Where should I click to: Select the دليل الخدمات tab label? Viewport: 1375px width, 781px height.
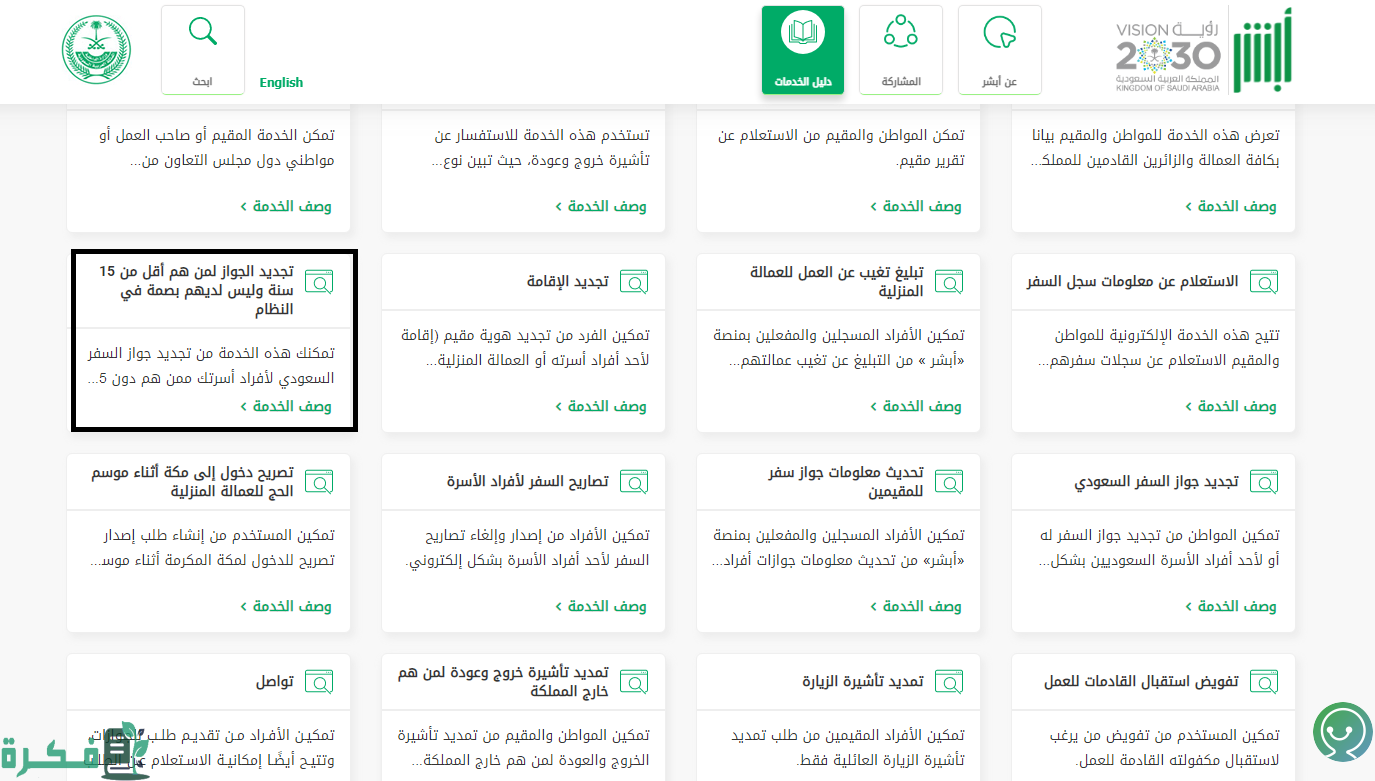pos(802,82)
